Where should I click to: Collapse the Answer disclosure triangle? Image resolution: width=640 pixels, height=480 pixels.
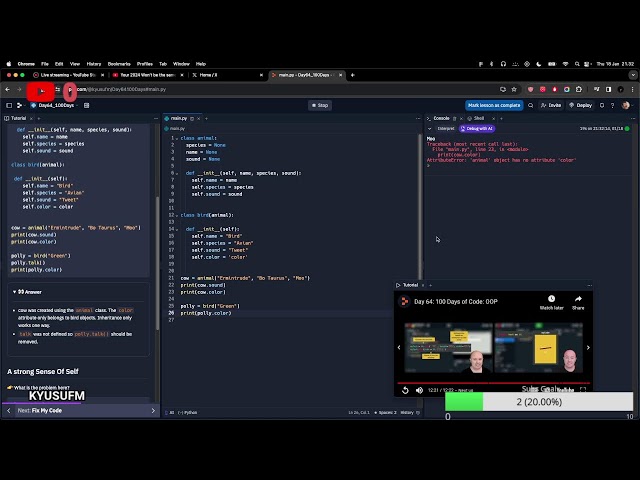click(x=14, y=292)
